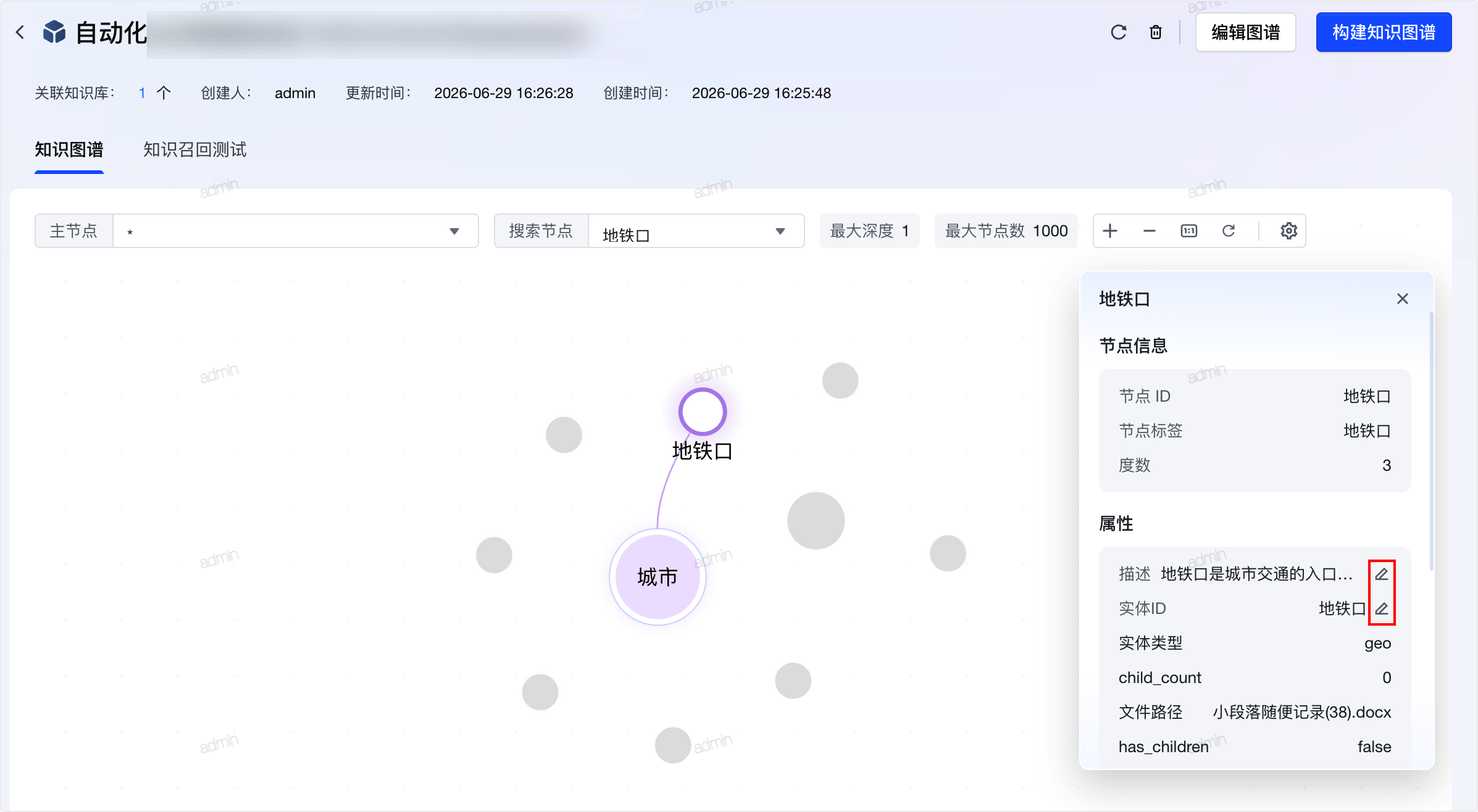Click the 创建时间 value 2026-06-29 16:25:48

[761, 93]
